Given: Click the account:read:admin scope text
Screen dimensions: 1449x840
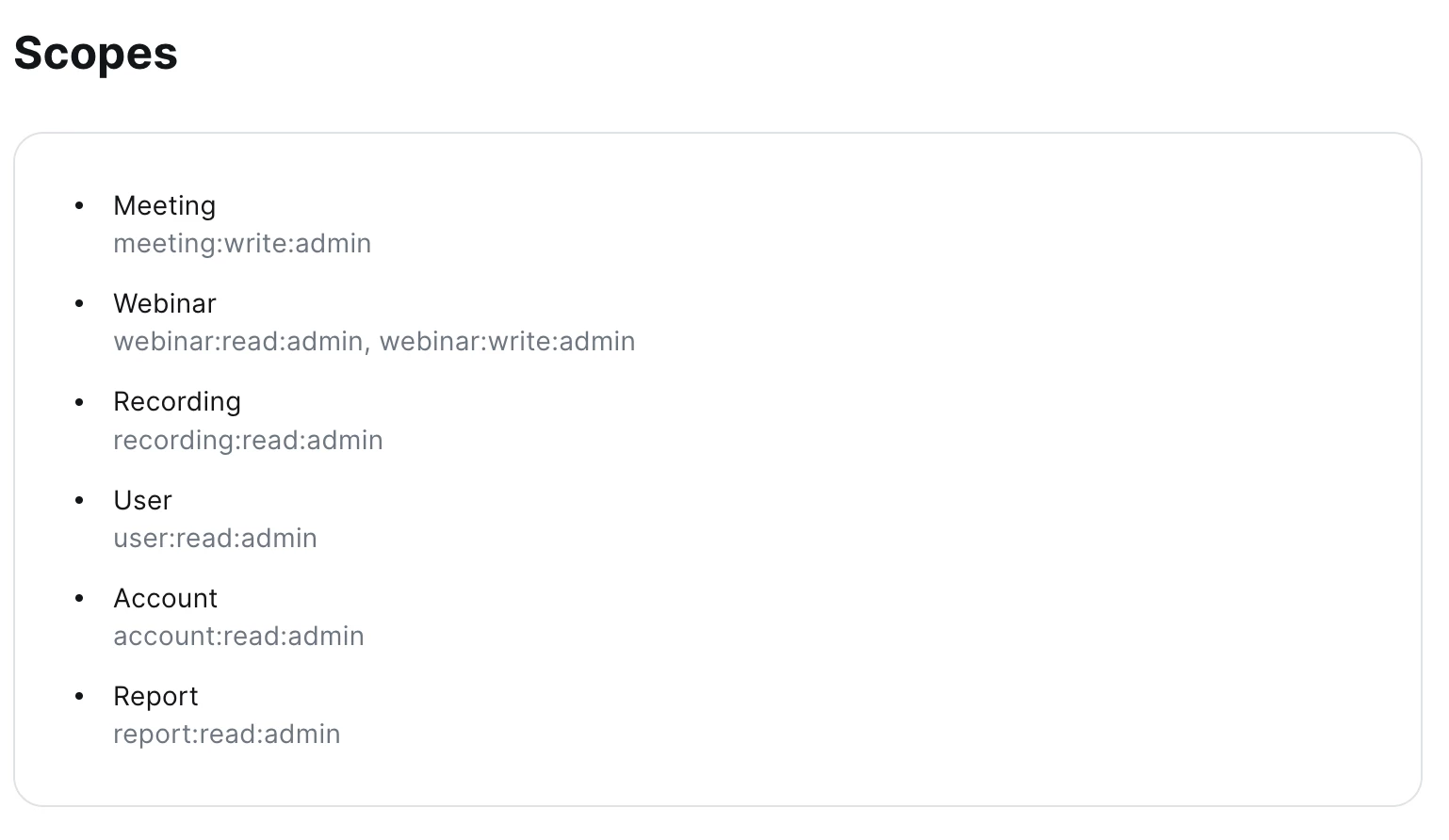Looking at the screenshot, I should coord(238,637).
